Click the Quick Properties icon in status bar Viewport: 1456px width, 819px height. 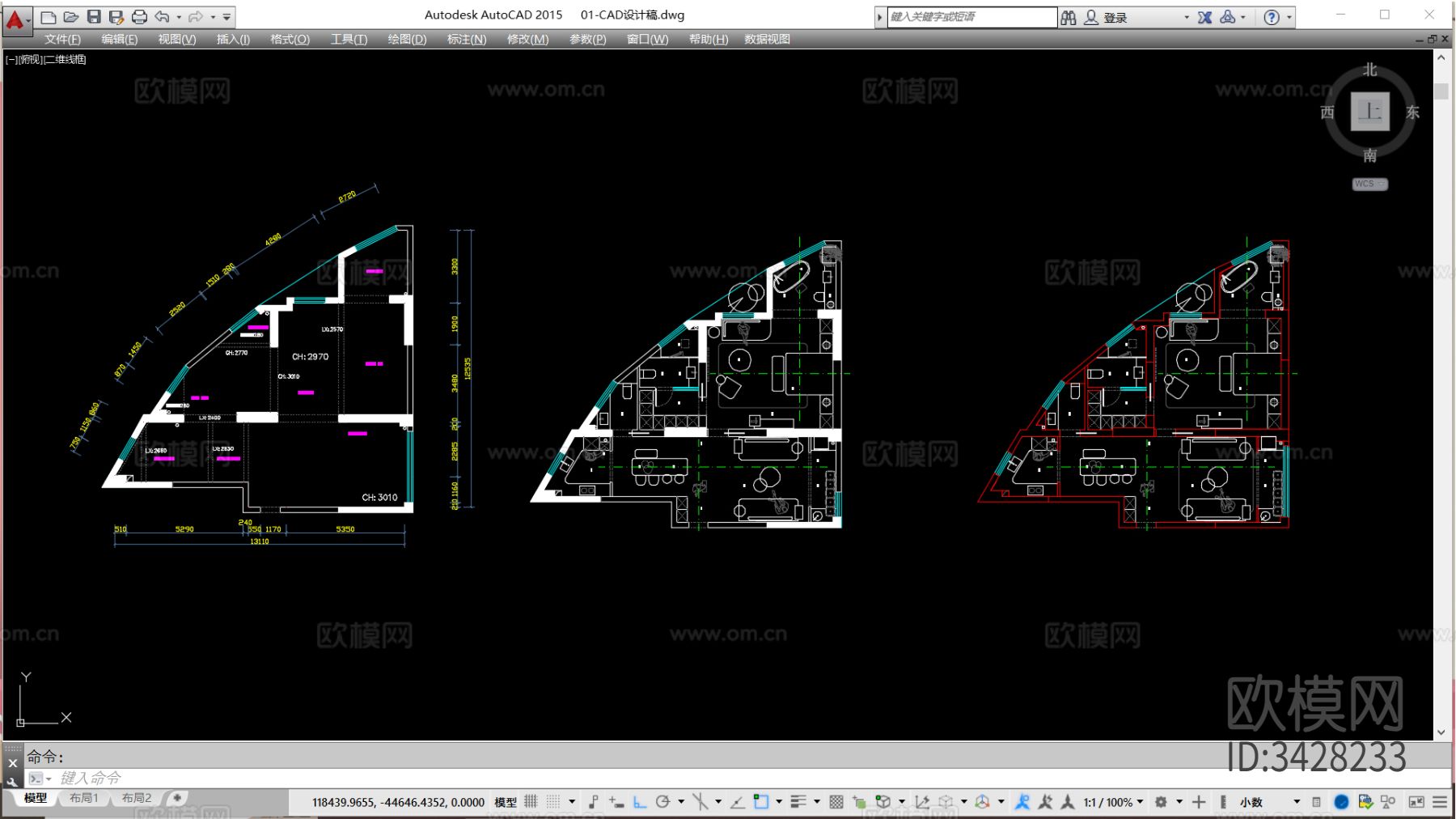[1317, 802]
